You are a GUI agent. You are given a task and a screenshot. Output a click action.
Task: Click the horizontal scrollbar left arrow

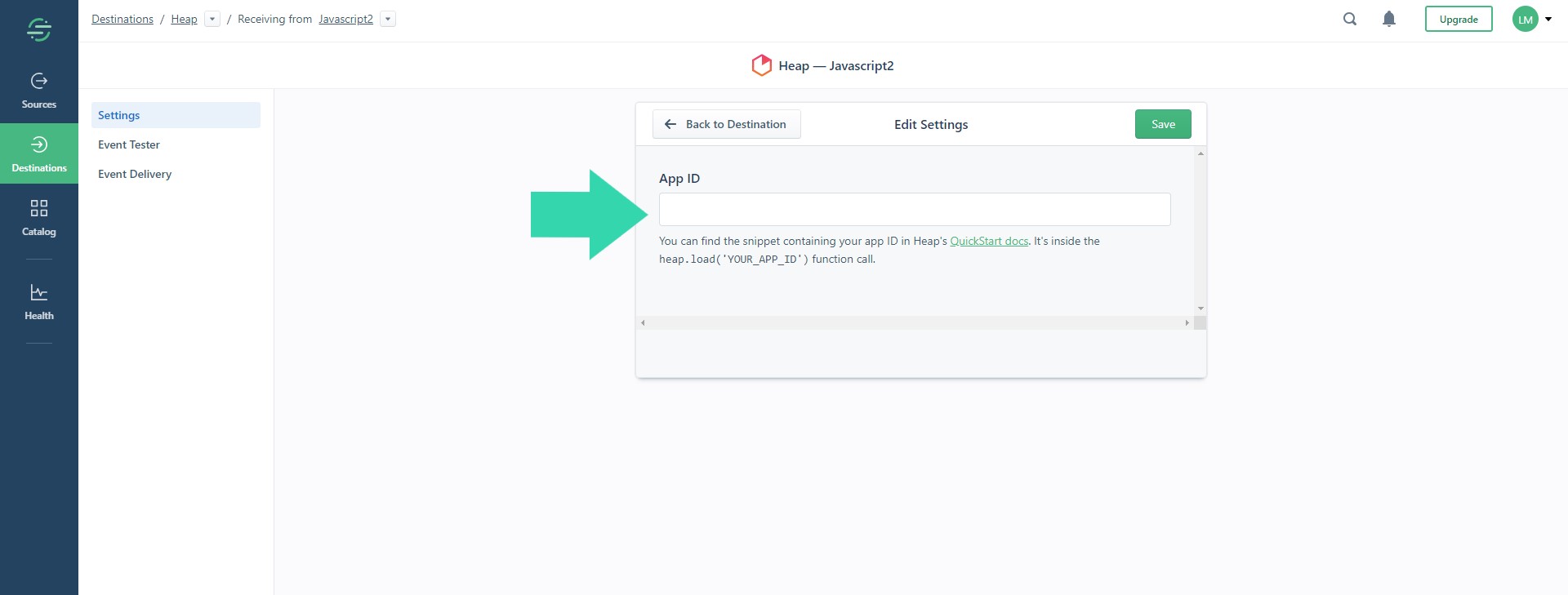pos(643,322)
